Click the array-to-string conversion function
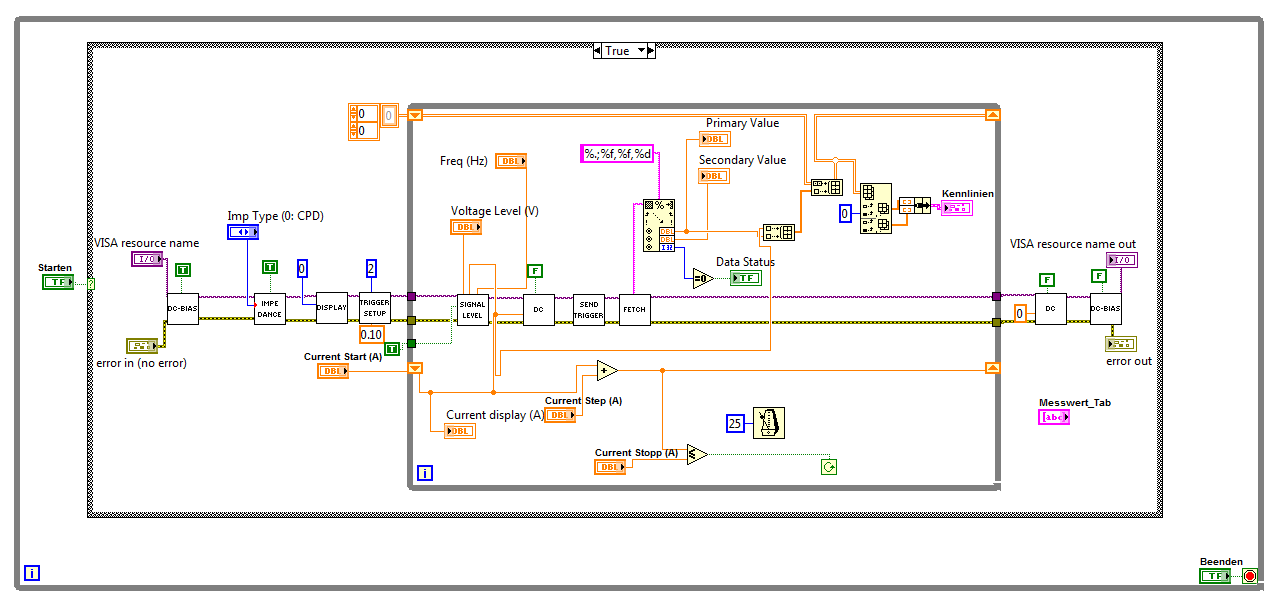The image size is (1278, 607). tap(915, 206)
